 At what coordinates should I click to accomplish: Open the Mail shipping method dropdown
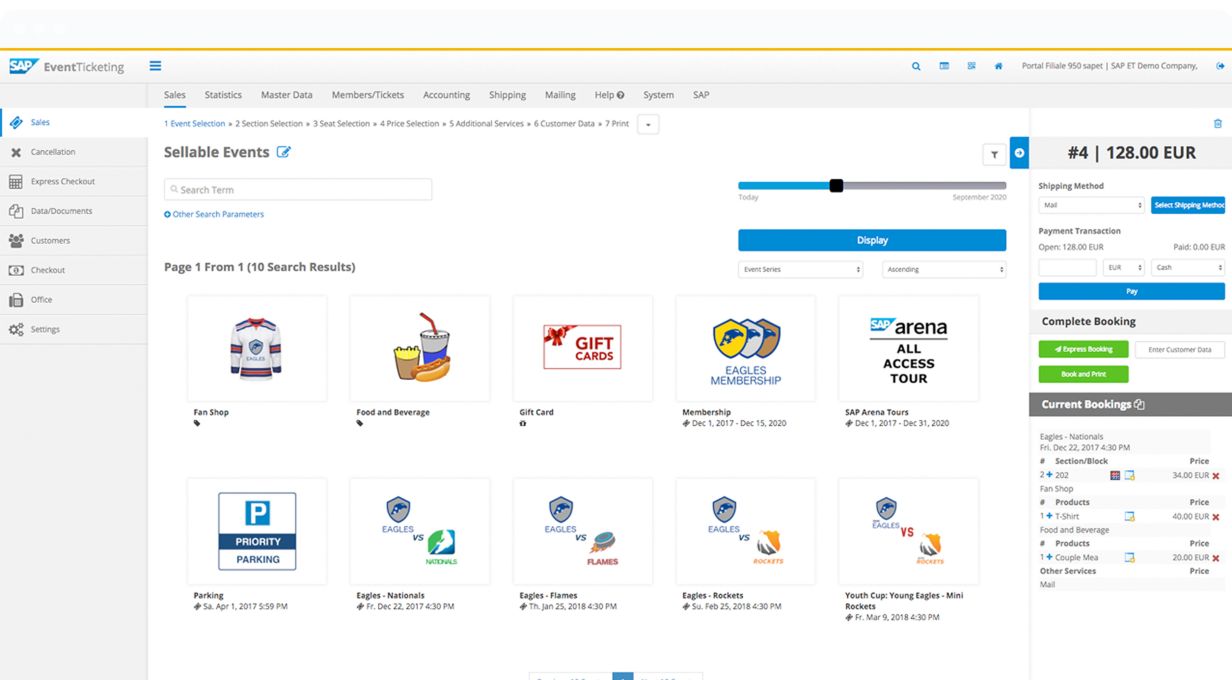1091,205
